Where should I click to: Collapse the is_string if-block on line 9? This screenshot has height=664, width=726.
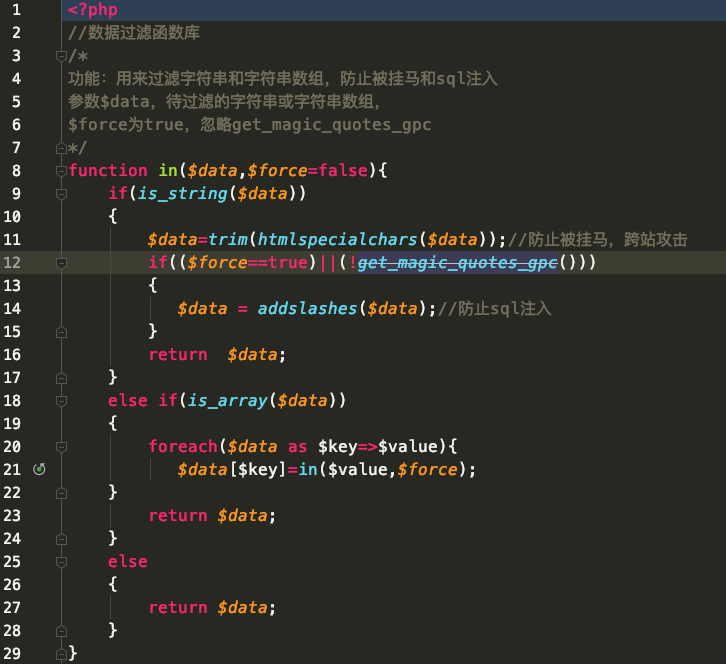coord(61,194)
